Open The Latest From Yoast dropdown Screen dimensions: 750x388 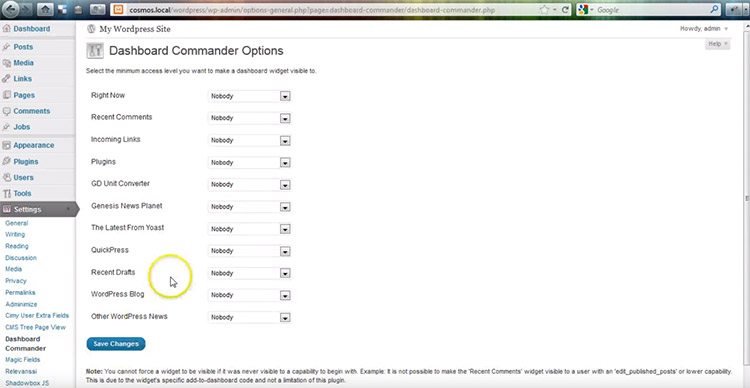point(249,229)
